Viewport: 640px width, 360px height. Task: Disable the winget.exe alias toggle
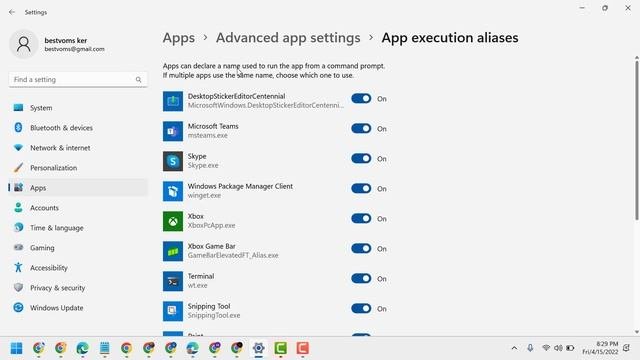click(x=361, y=189)
